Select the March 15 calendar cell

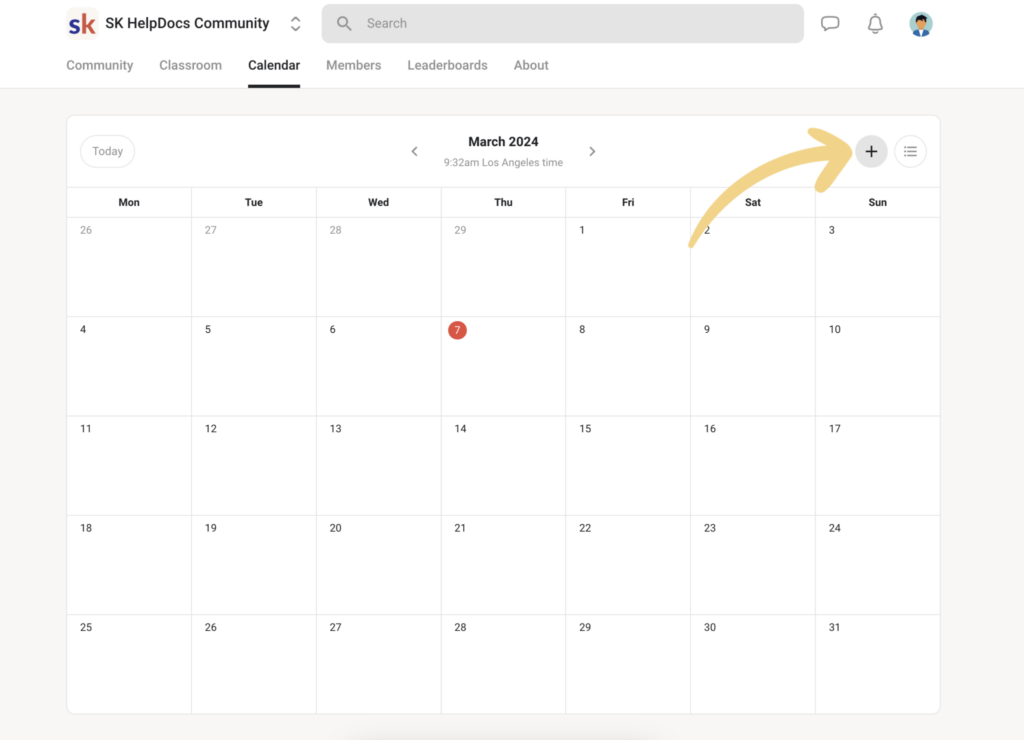[627, 465]
